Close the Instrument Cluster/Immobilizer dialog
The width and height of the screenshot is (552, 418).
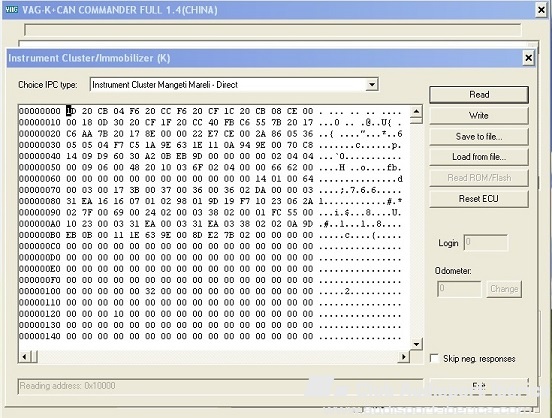point(528,57)
